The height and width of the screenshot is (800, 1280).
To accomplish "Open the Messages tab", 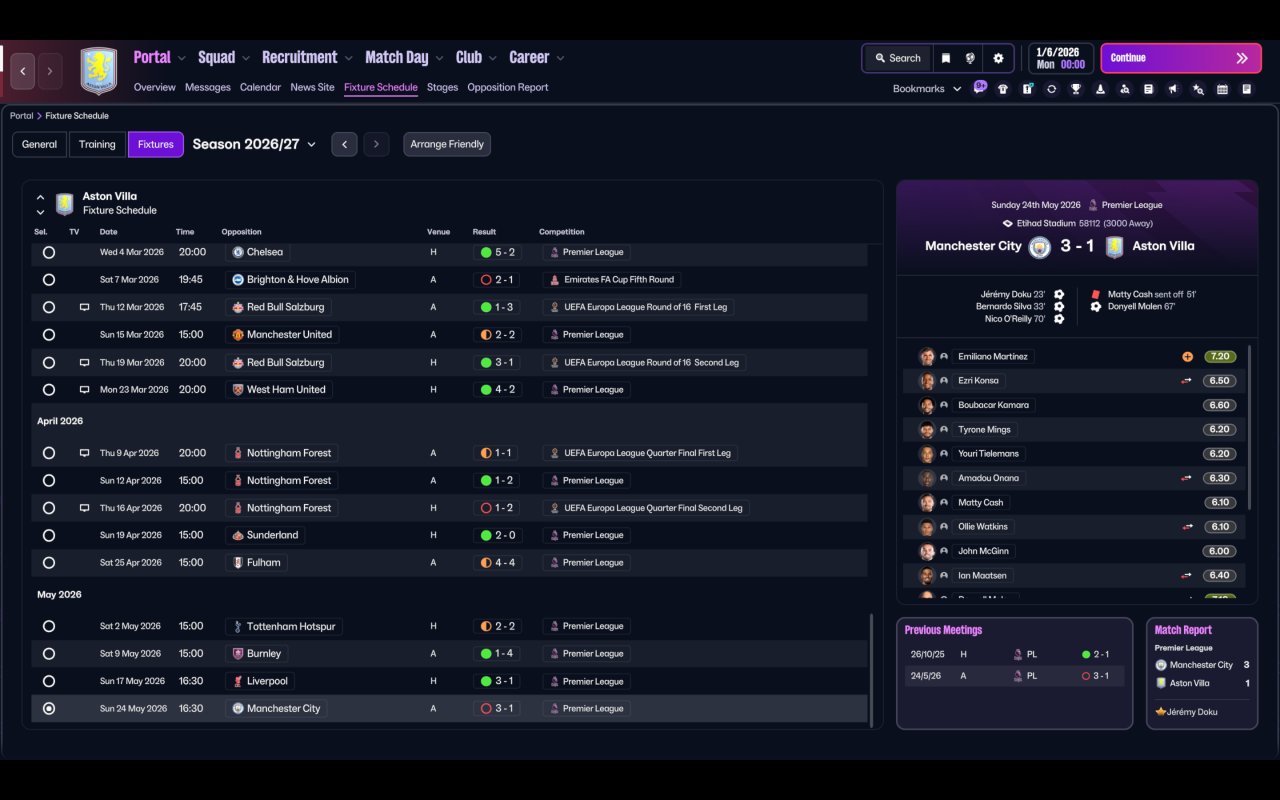I will coord(208,87).
